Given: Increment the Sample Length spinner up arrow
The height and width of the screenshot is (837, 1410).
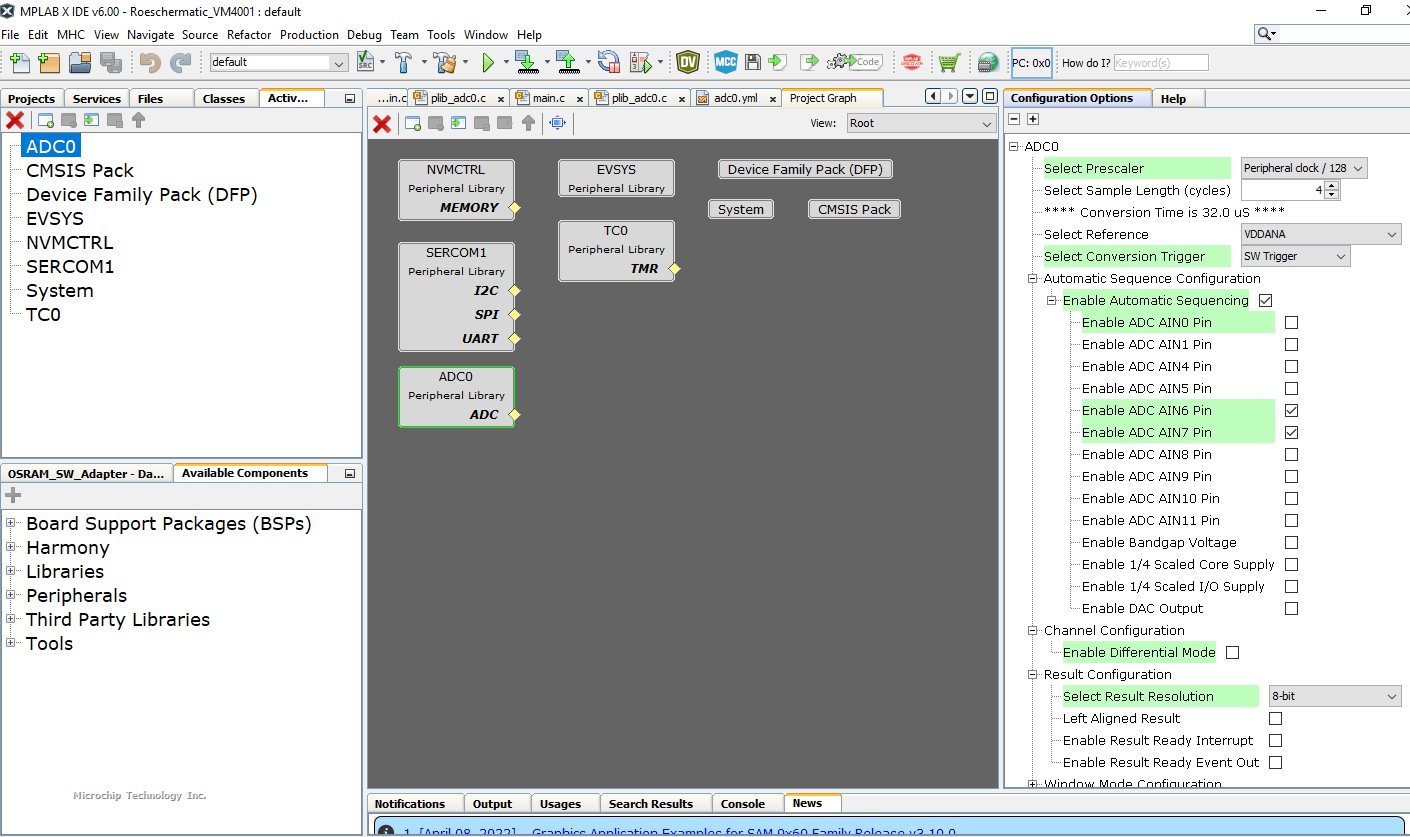Looking at the screenshot, I should pyautogui.click(x=1332, y=186).
